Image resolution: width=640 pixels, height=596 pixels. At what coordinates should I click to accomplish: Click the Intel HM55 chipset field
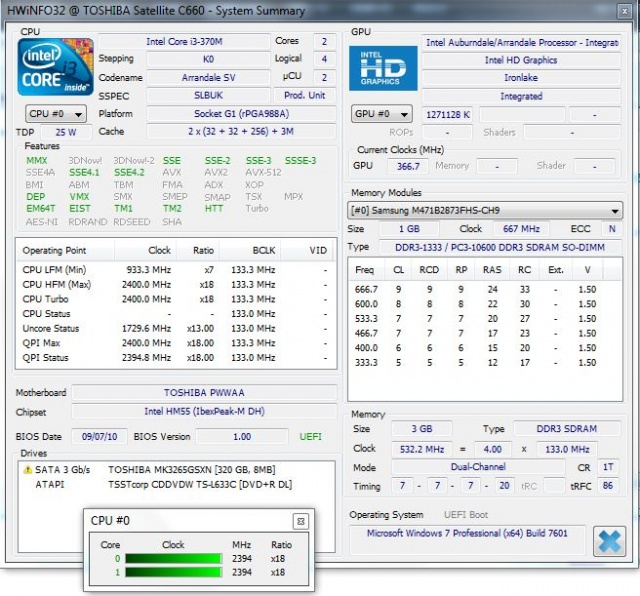point(204,411)
